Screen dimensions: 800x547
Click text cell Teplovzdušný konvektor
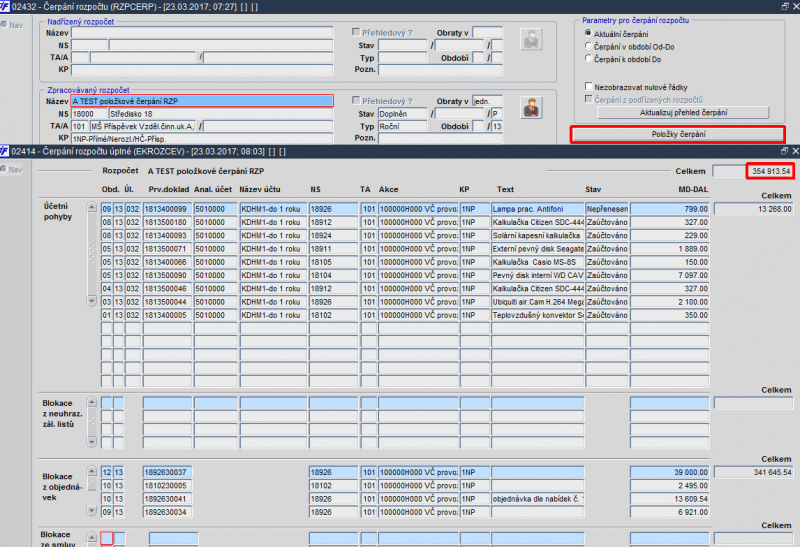pos(538,315)
